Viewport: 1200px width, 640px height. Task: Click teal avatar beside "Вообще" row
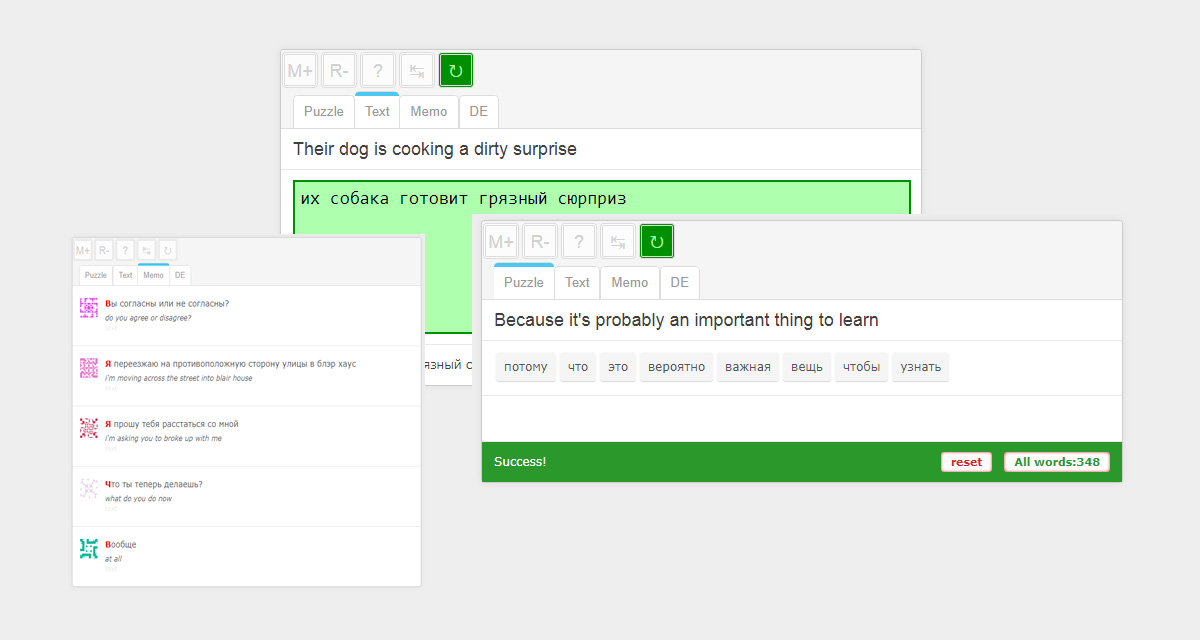coord(89,548)
